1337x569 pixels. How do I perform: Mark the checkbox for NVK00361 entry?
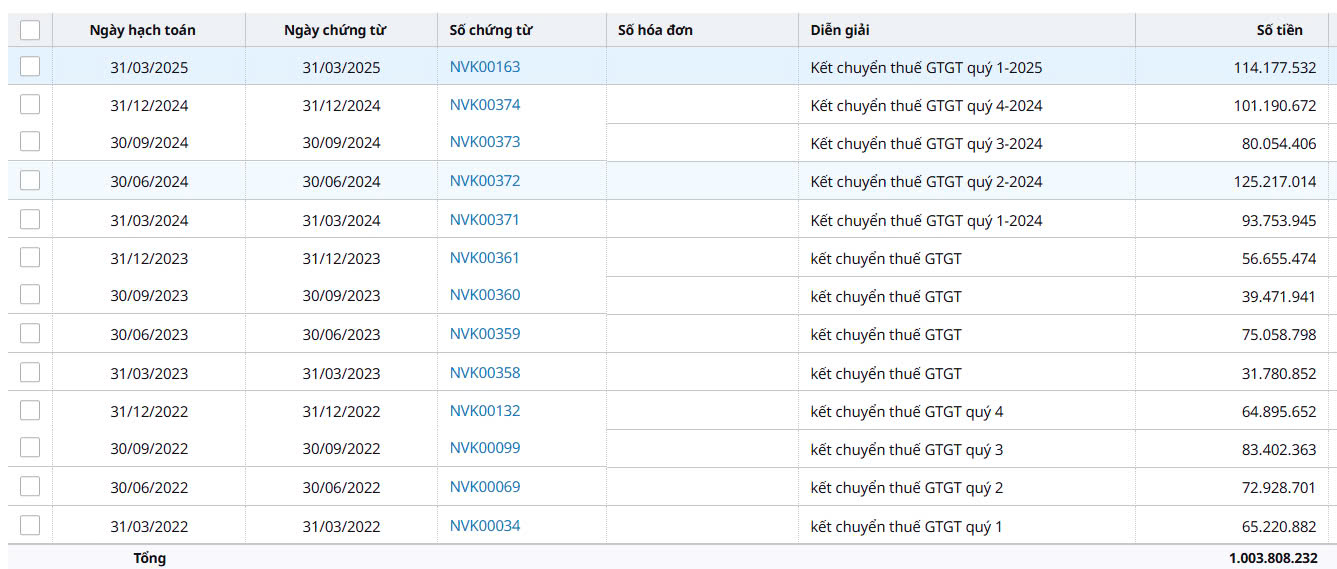click(x=30, y=258)
